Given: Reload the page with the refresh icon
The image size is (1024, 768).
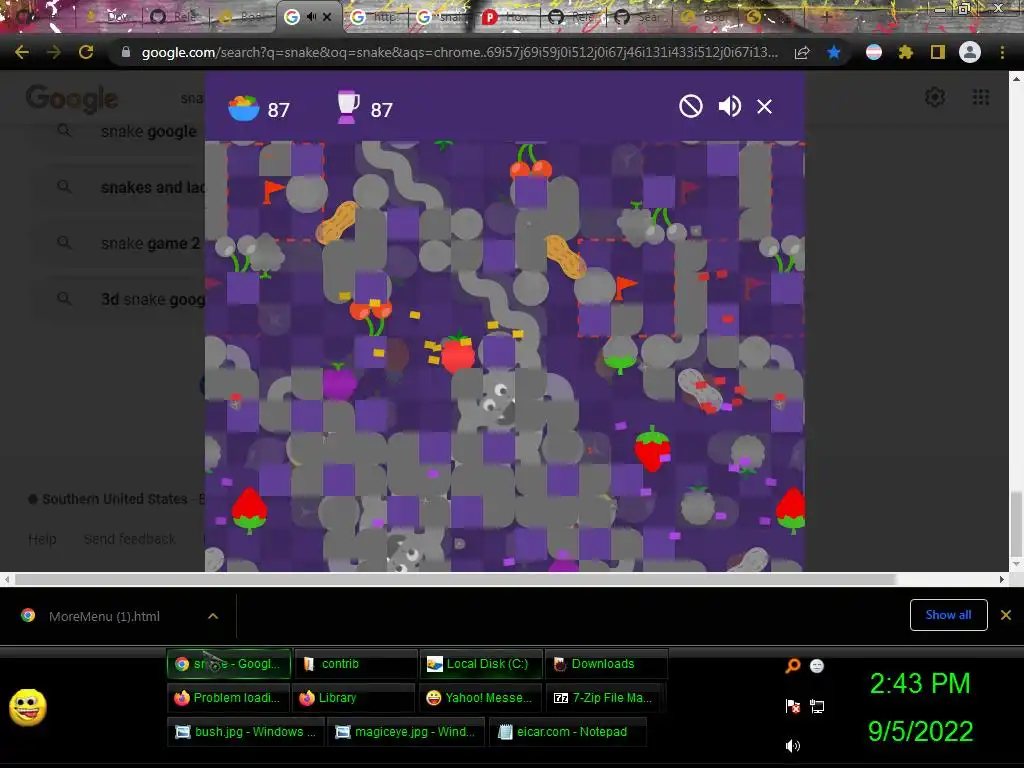Looking at the screenshot, I should (x=86, y=52).
